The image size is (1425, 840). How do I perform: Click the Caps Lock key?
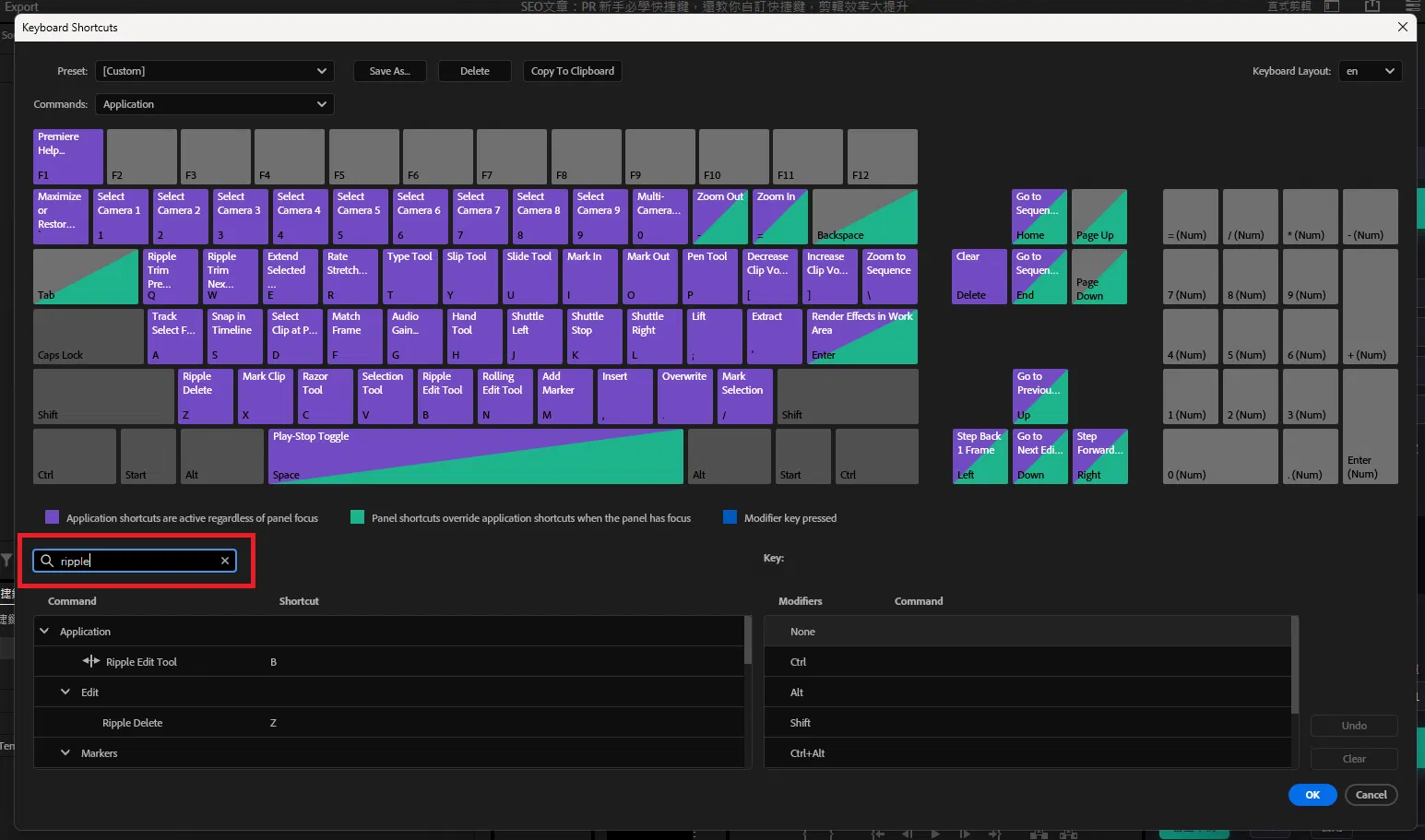(x=88, y=337)
